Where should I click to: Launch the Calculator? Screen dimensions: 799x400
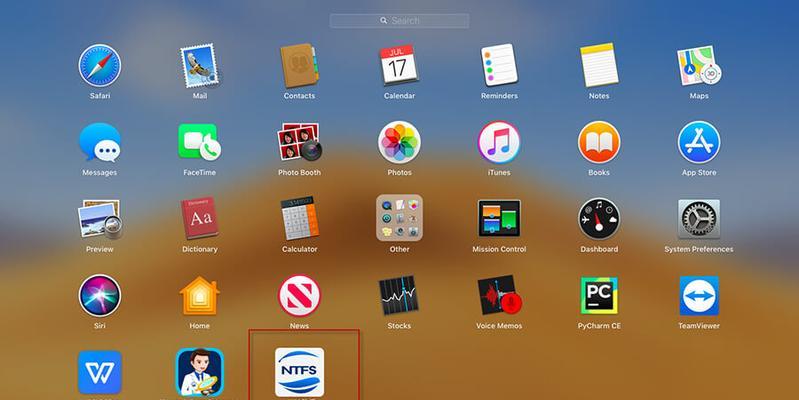click(x=299, y=219)
